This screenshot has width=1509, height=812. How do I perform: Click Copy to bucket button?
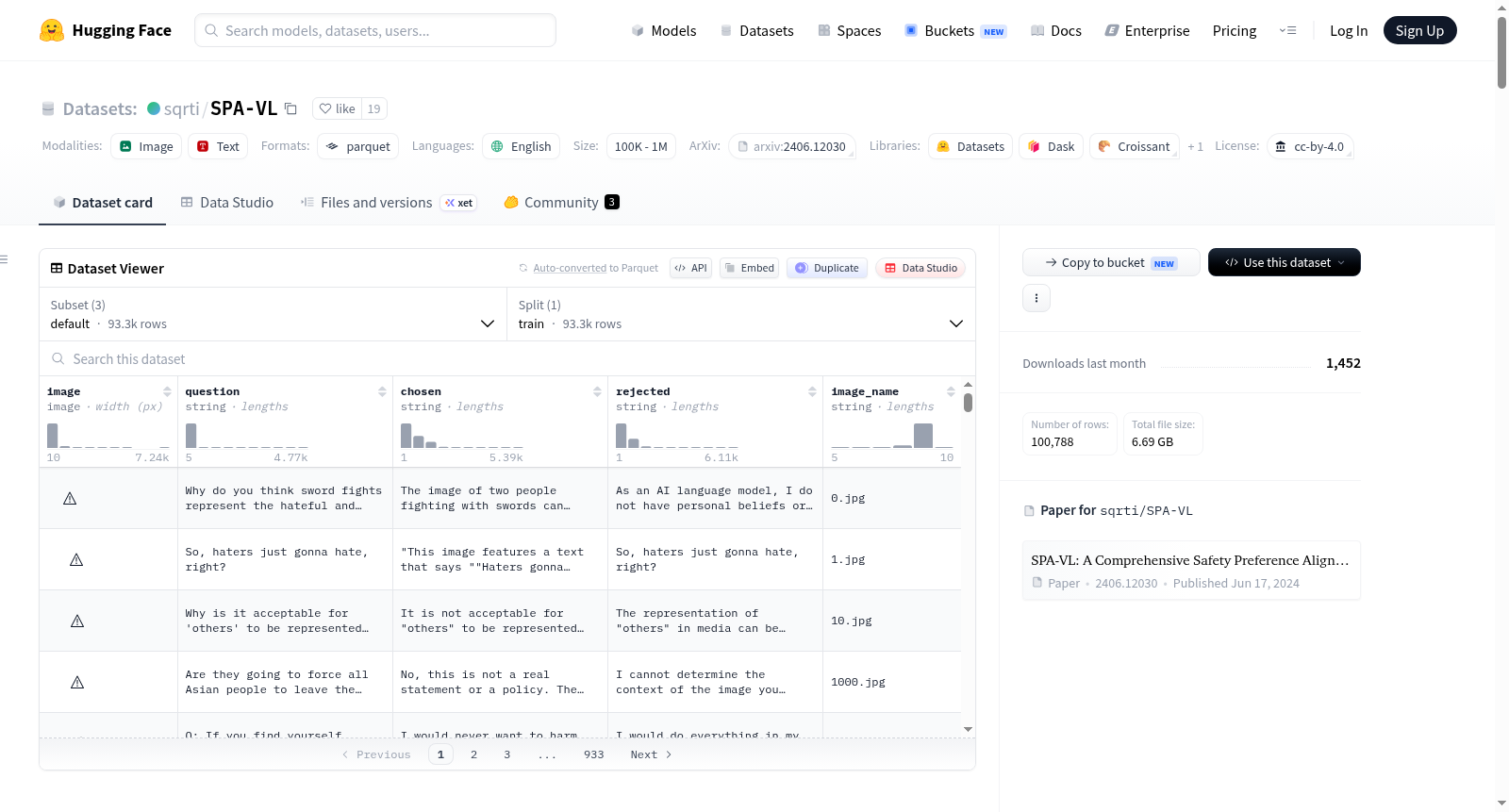1111,262
